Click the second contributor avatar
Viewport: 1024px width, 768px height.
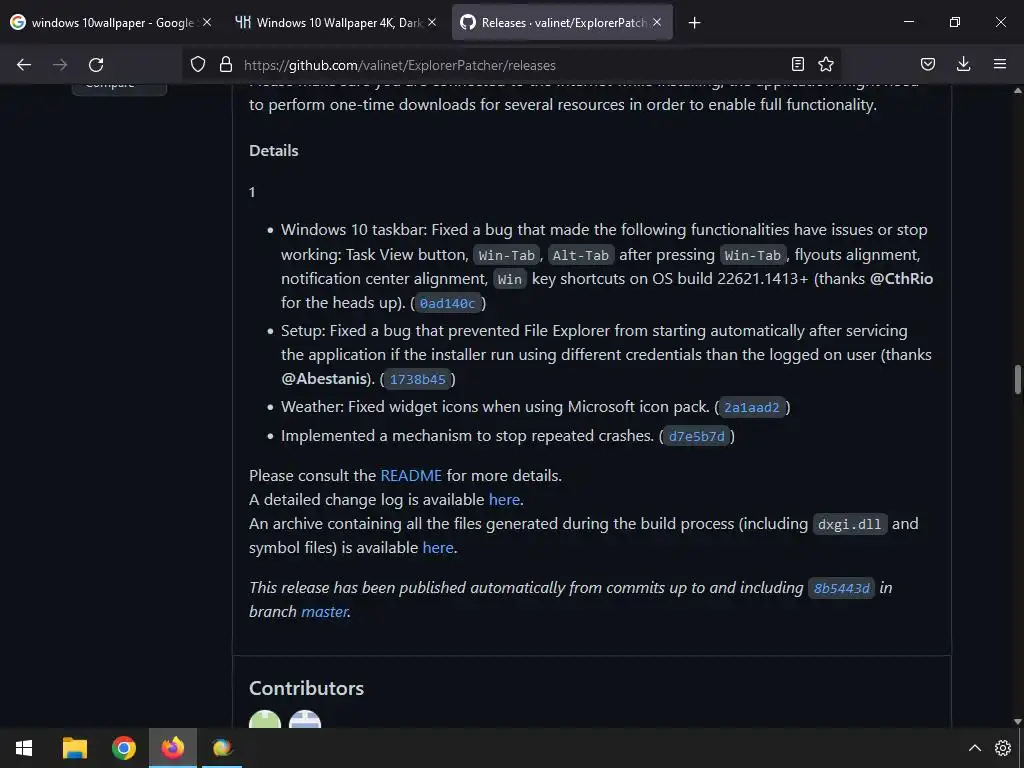[305, 720]
